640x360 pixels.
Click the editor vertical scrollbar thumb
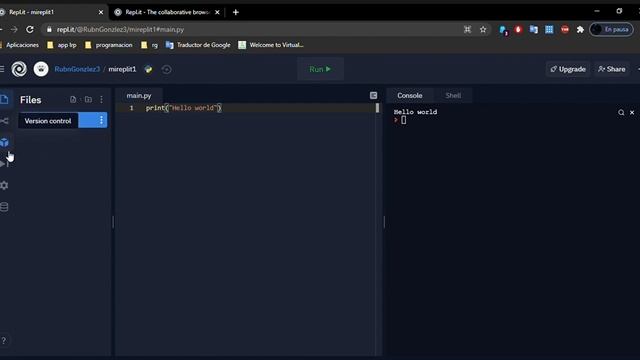pyautogui.click(x=377, y=108)
